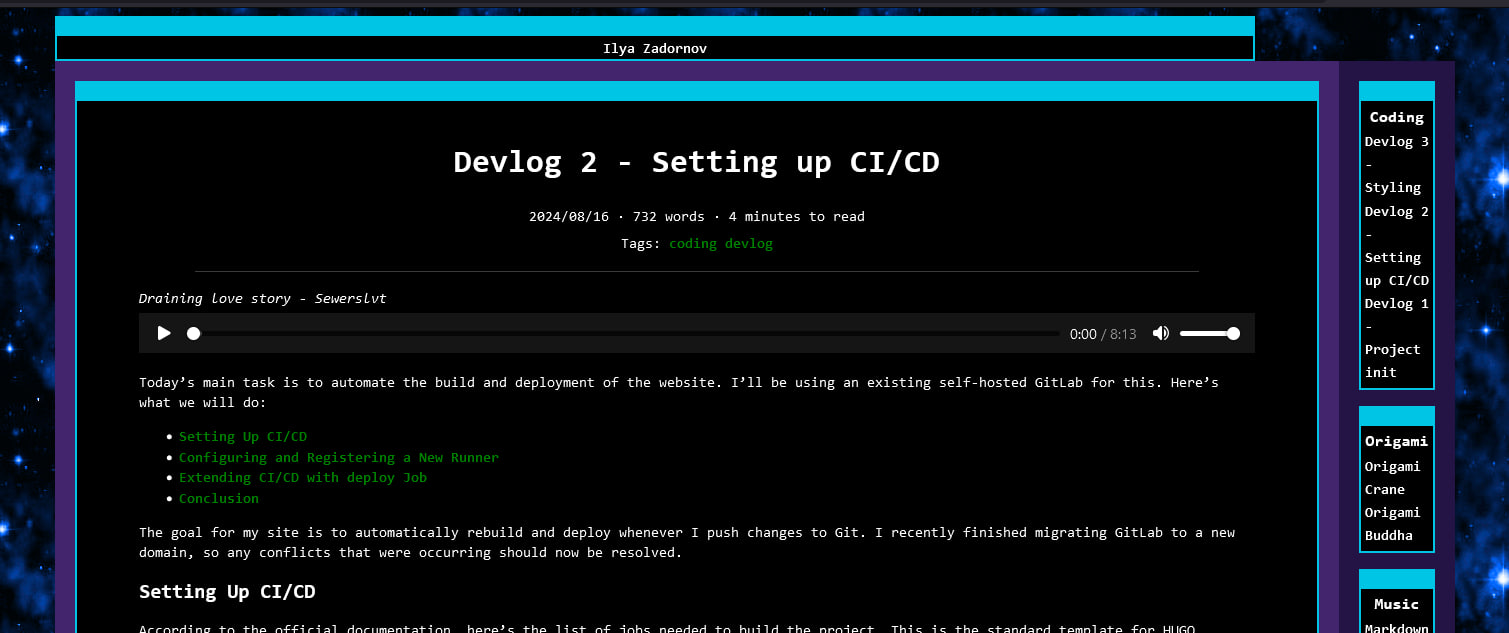Click the Setting Up CI/CD section heading

pos(227,592)
